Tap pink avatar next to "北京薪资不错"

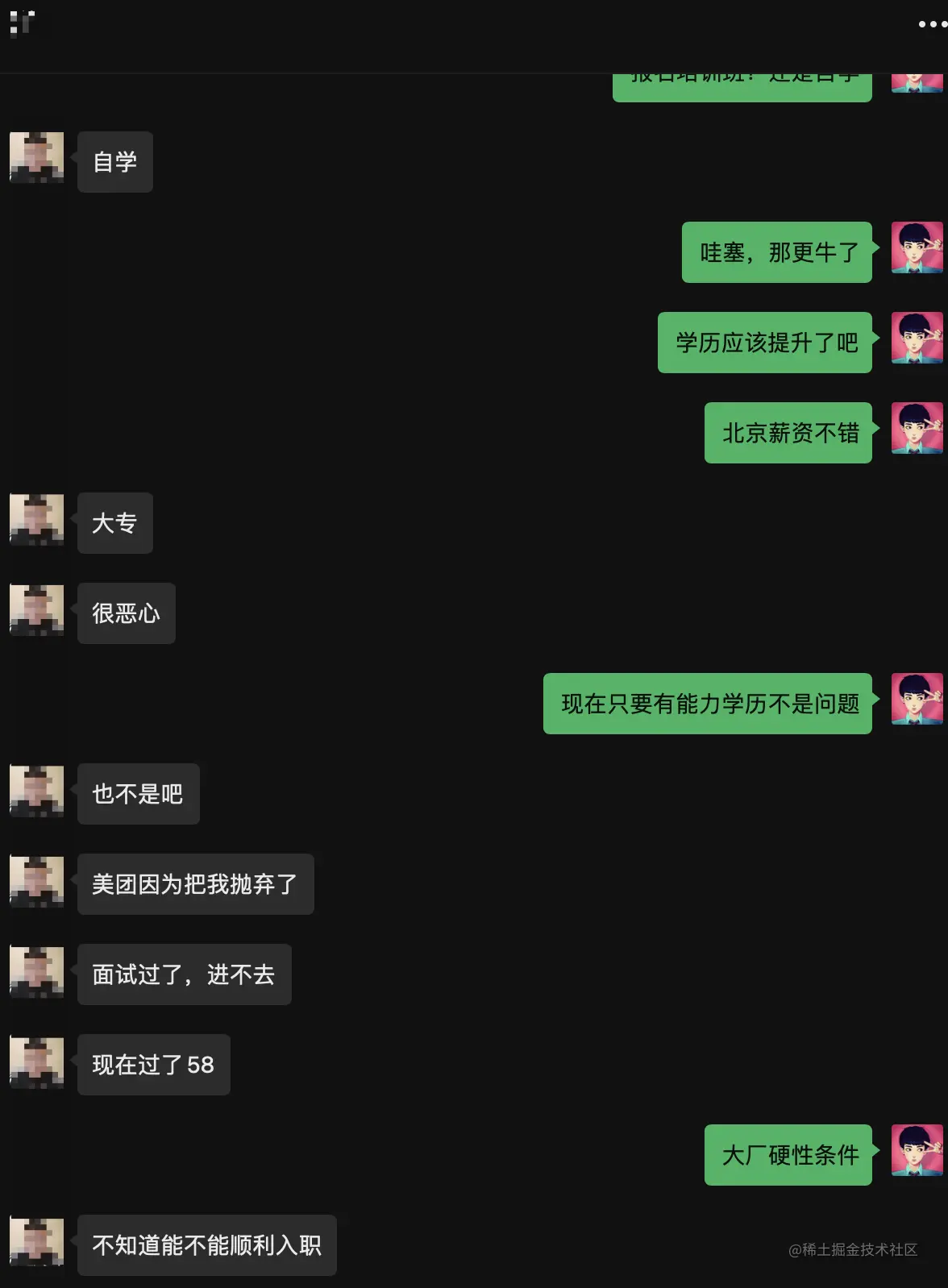pyautogui.click(x=917, y=428)
